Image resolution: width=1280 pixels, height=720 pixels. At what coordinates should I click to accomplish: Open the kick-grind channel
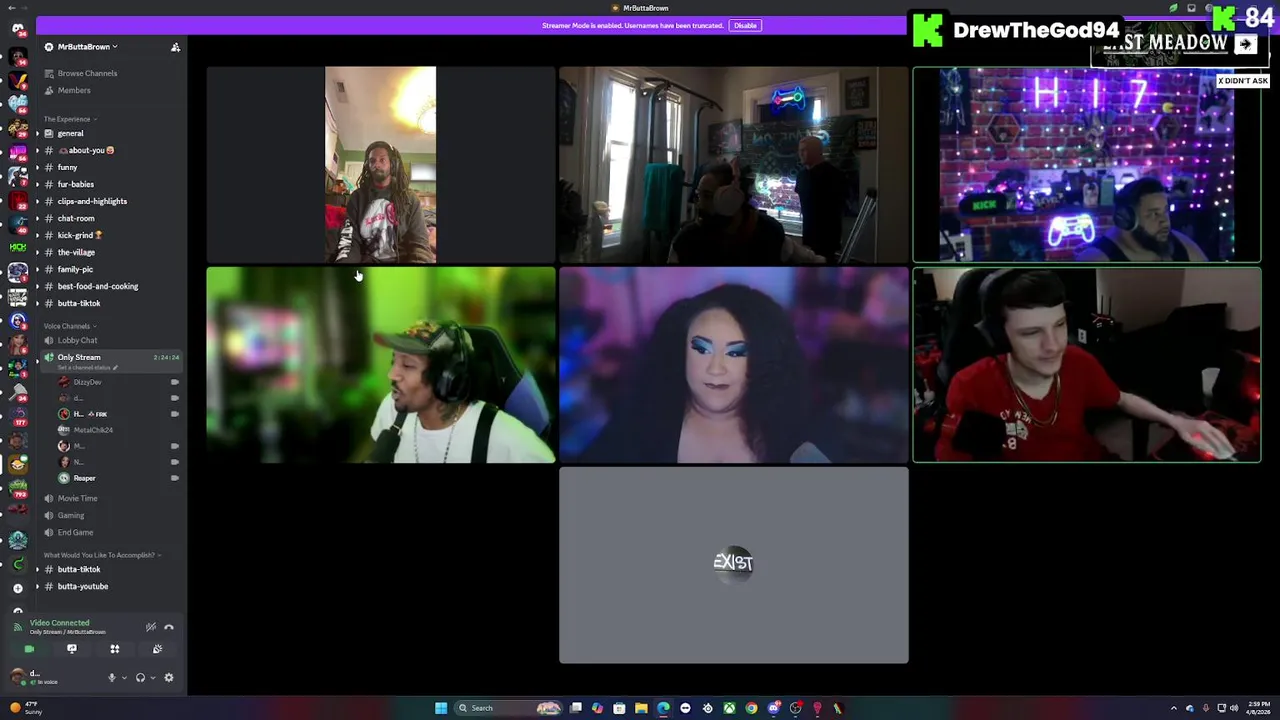pos(80,235)
